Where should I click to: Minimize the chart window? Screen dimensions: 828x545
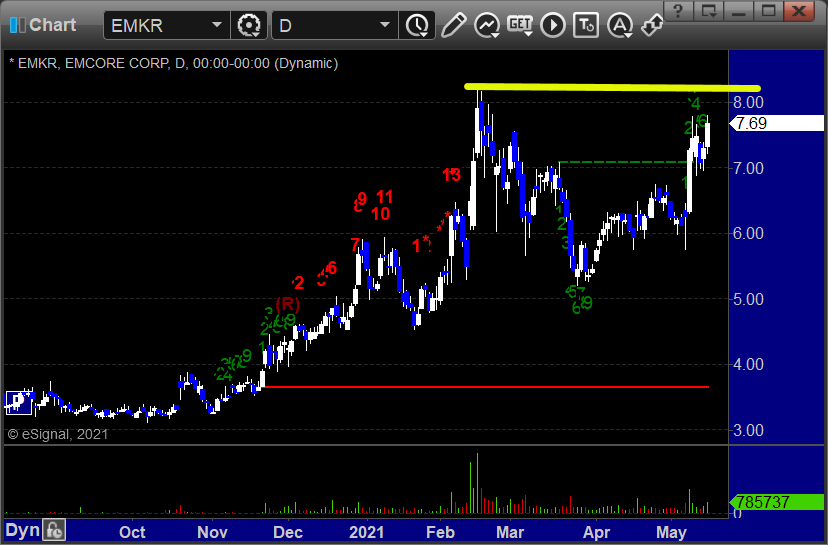coord(738,11)
